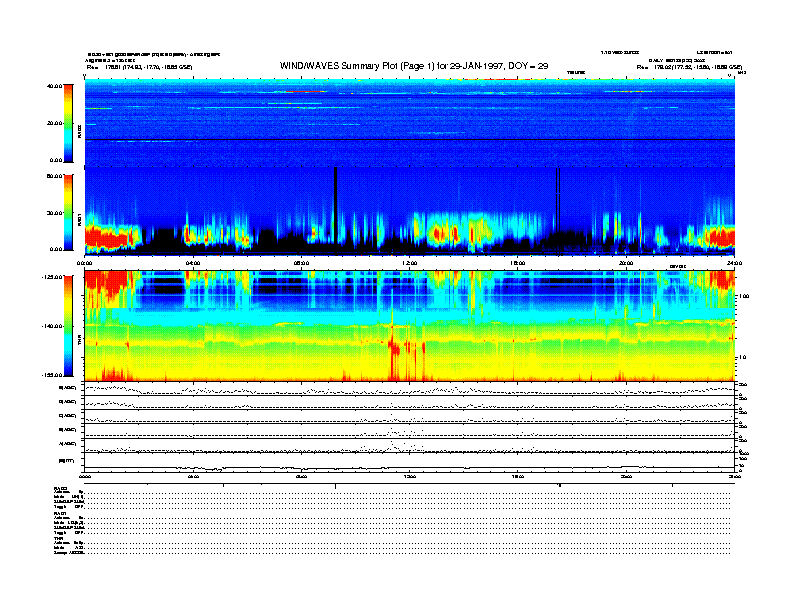Viewport: 792px width, 612px height.
Task: Click the 20:00 tick label under RAD1 panel
Action: pyautogui.click(x=626, y=263)
